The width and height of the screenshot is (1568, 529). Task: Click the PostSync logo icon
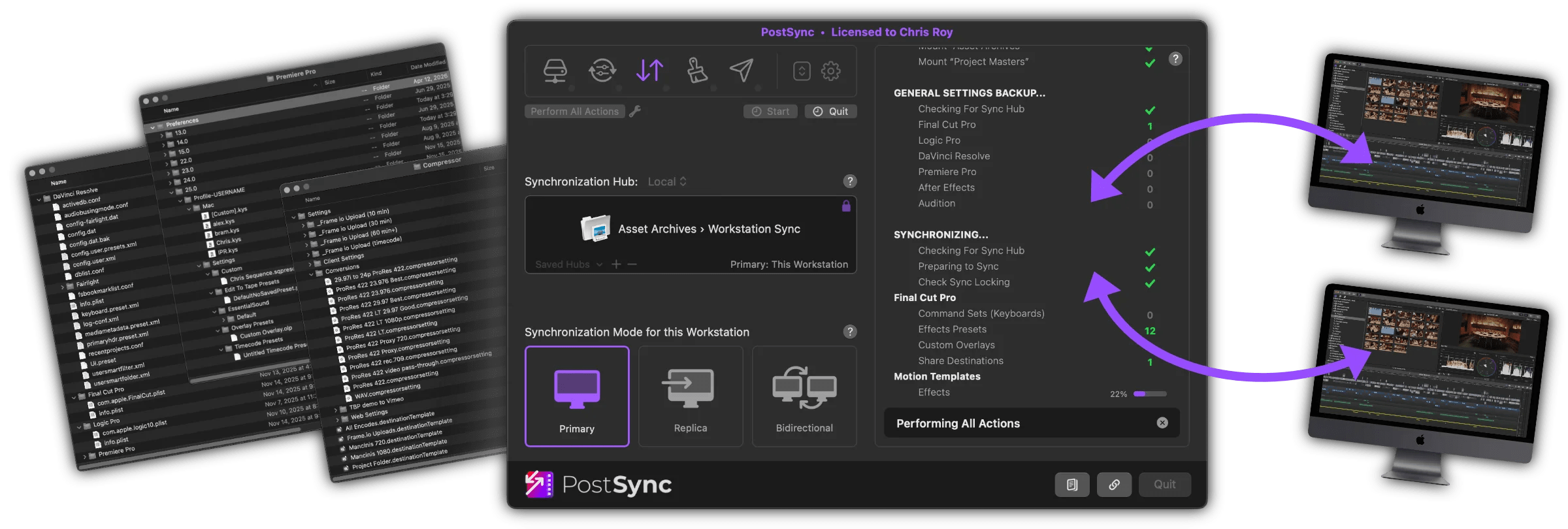point(539,485)
